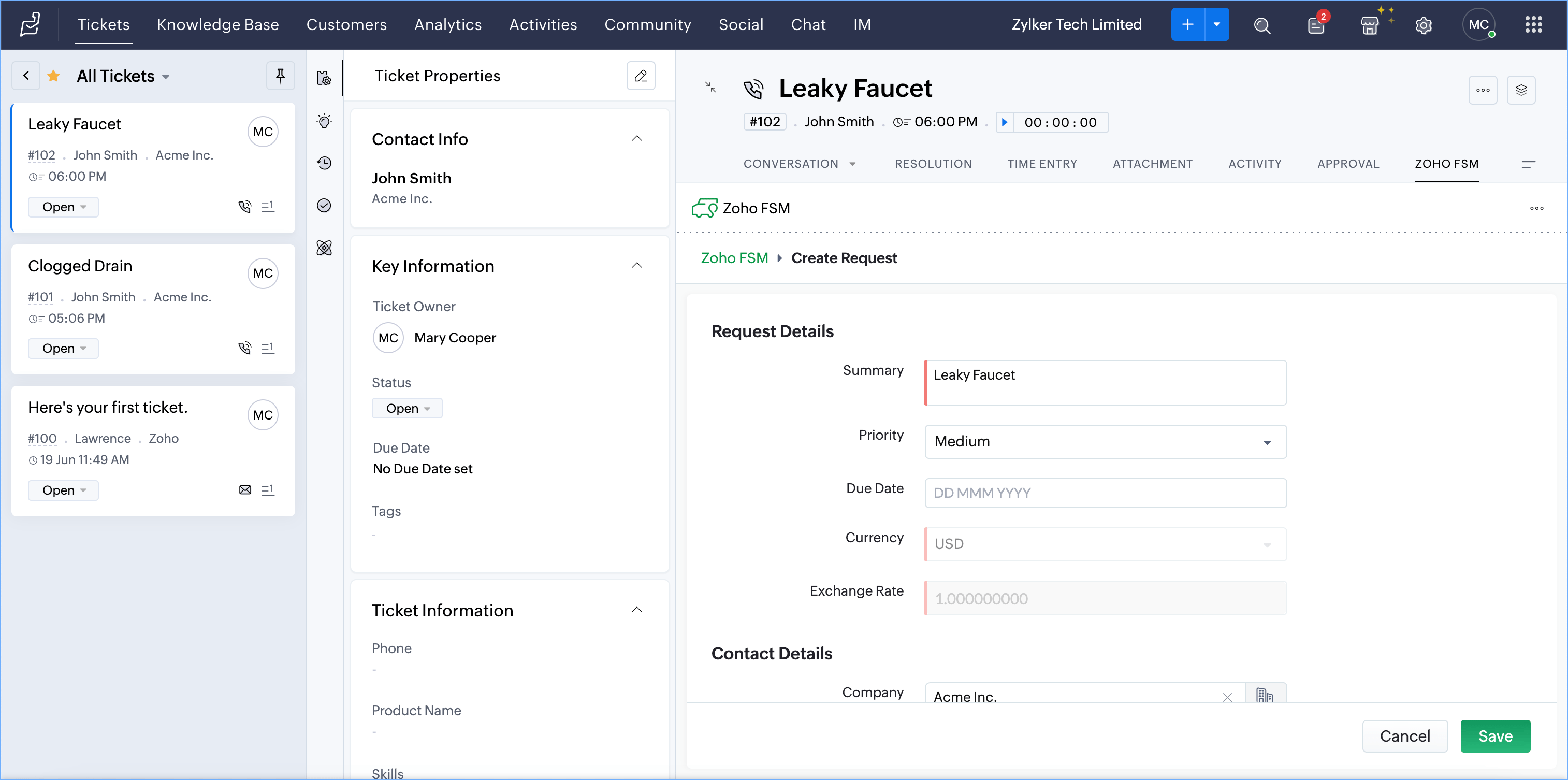The height and width of the screenshot is (780, 1568).
Task: Open the search magnifier icon
Action: [1262, 25]
